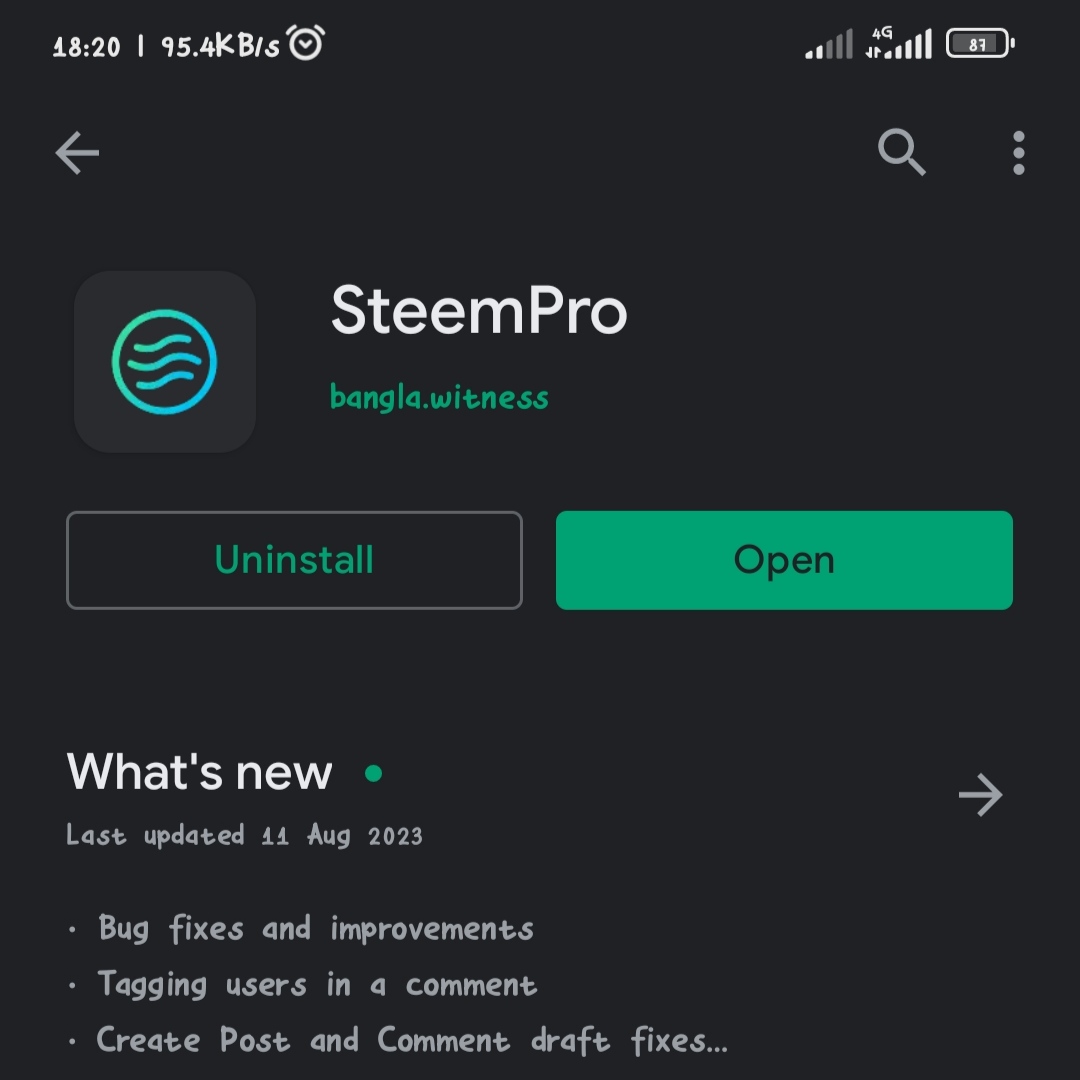Open the bangla.witness developer link
Viewport: 1080px width, 1080px height.
click(x=439, y=397)
